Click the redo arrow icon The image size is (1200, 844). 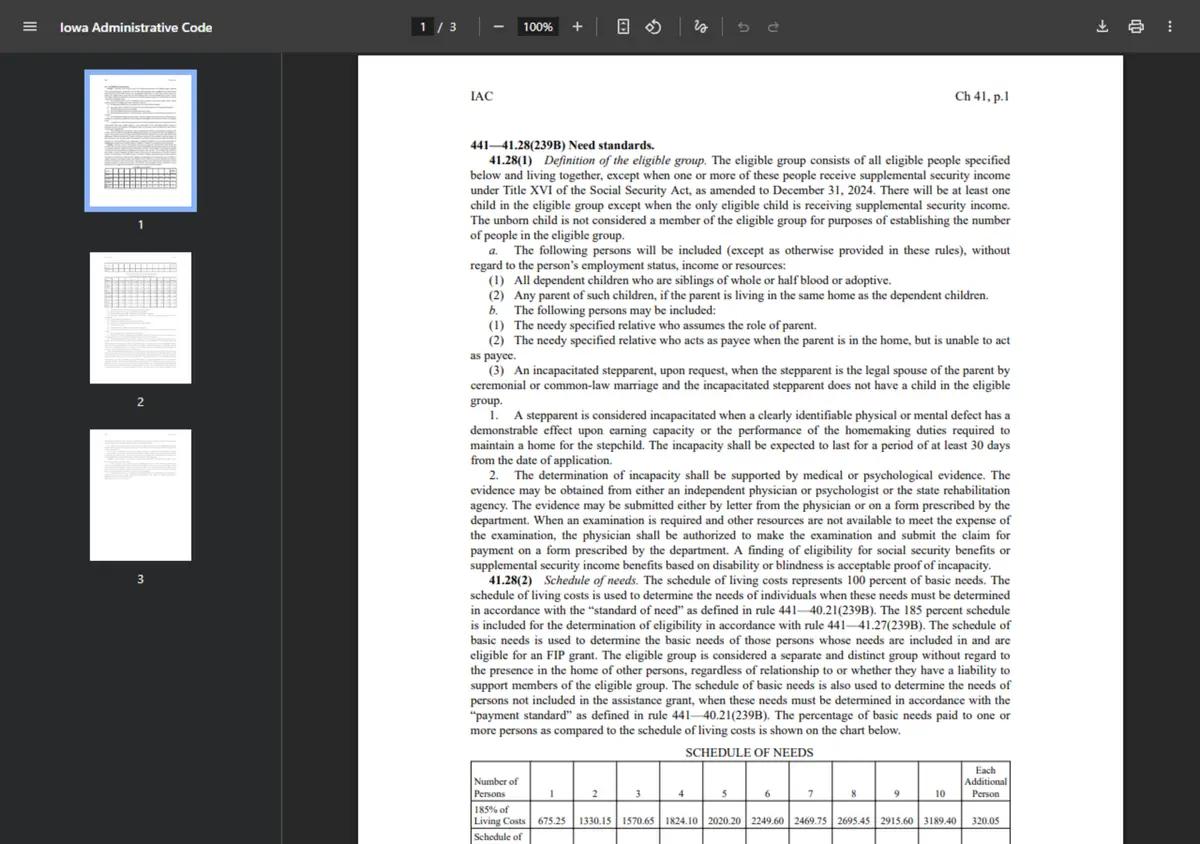click(773, 27)
